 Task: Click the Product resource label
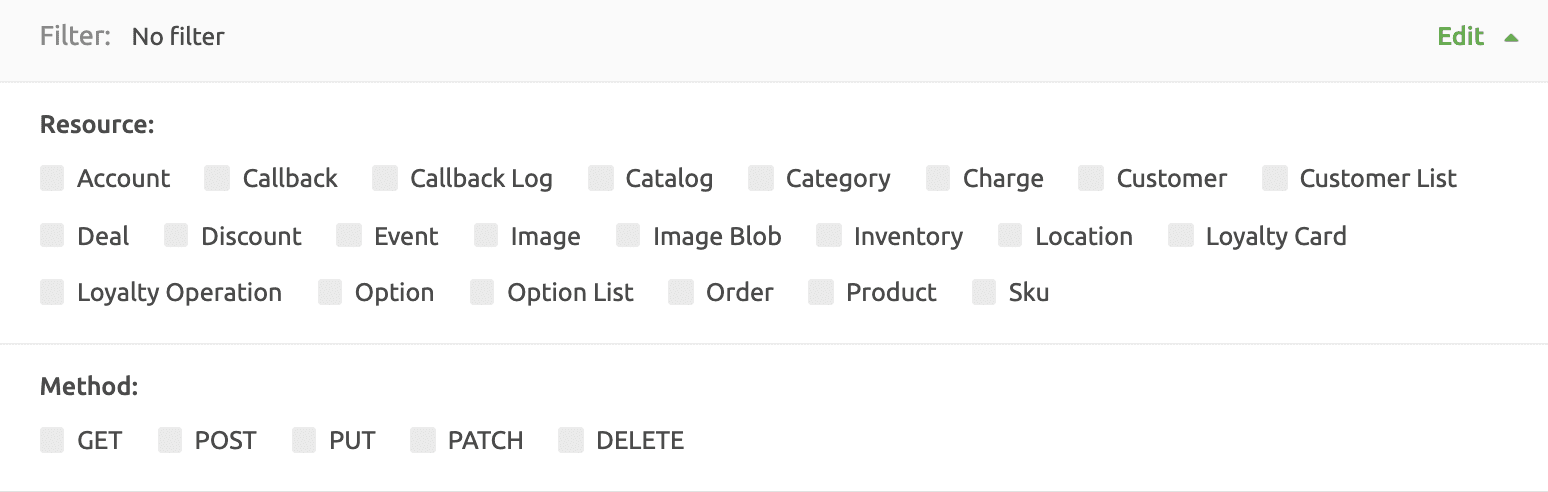click(x=891, y=293)
